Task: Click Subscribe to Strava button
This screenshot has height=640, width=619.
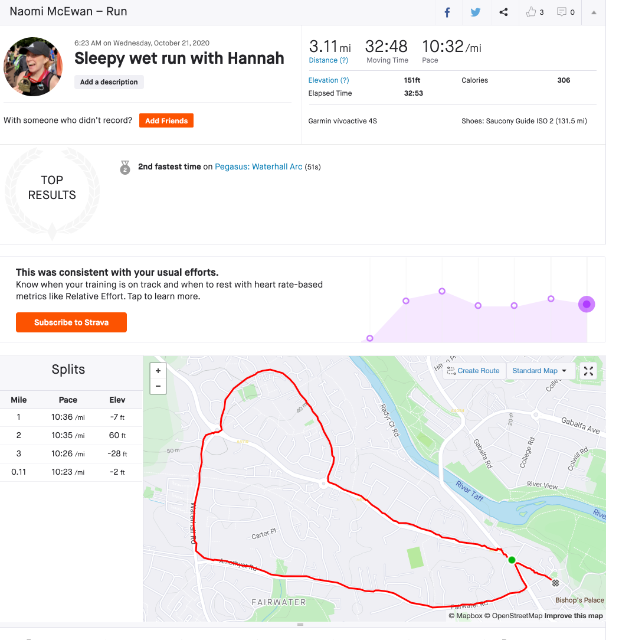Action: click(x=71, y=322)
